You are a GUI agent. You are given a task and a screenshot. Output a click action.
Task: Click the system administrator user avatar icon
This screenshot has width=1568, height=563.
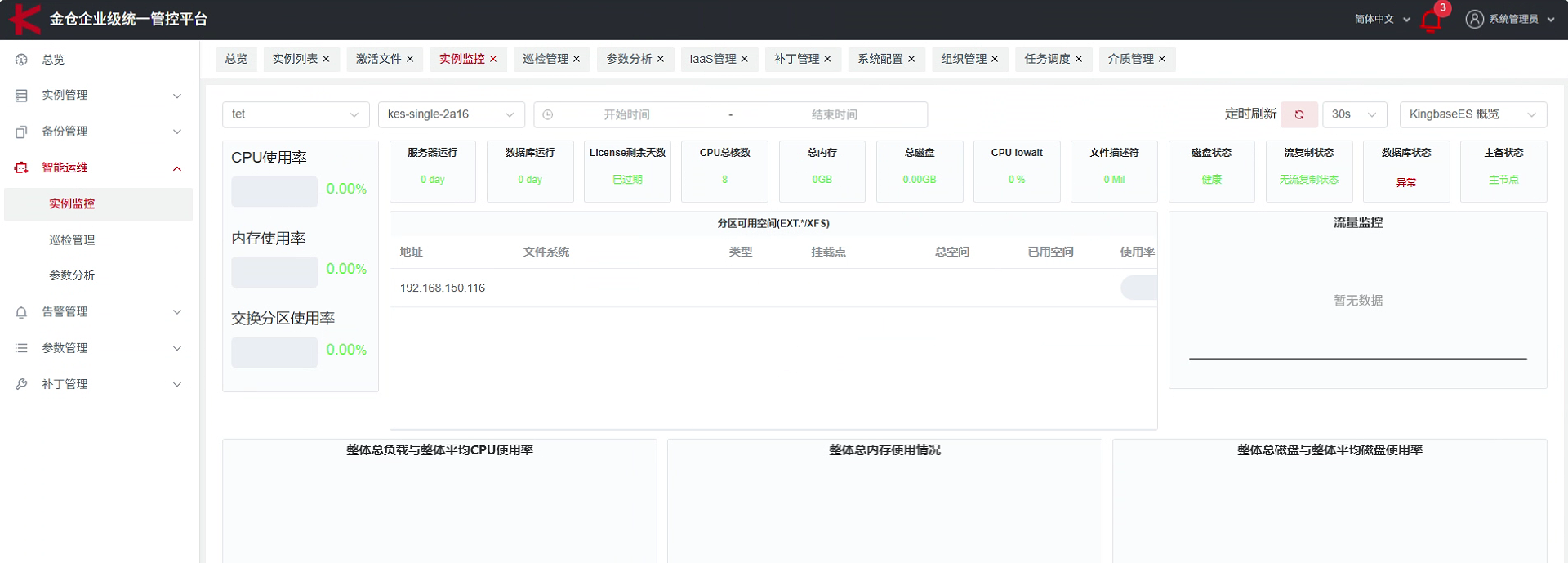pyautogui.click(x=1474, y=19)
